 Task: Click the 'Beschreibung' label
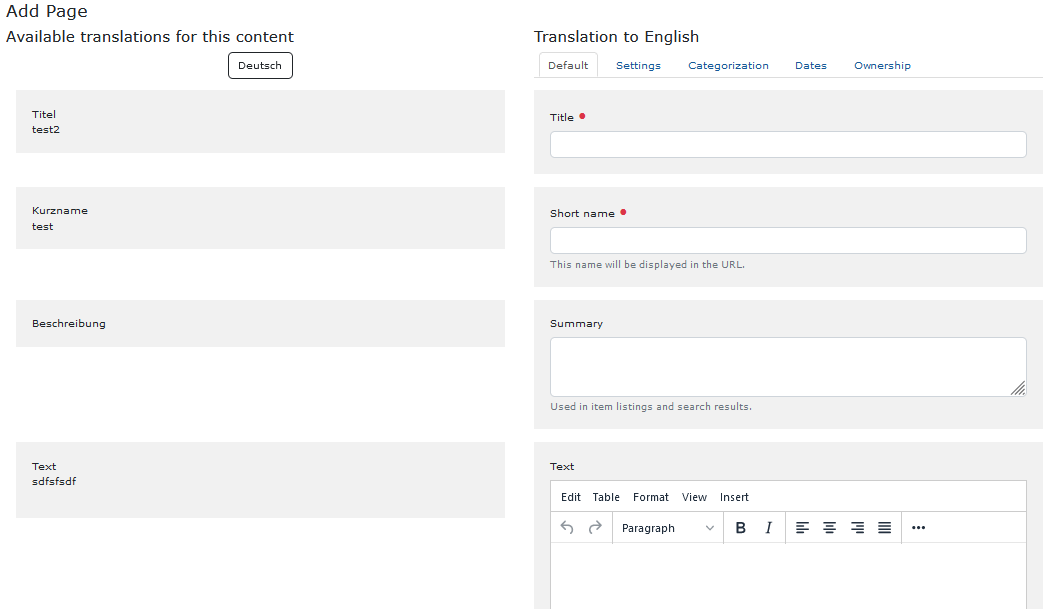[x=69, y=324]
